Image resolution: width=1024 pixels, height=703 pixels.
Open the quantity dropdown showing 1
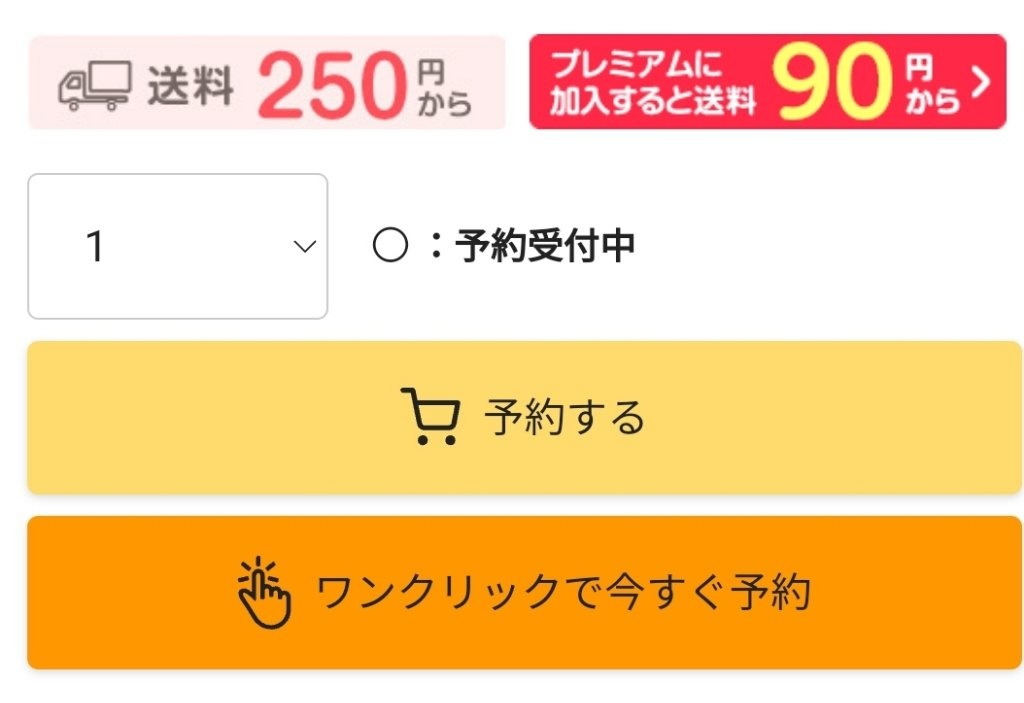point(178,246)
